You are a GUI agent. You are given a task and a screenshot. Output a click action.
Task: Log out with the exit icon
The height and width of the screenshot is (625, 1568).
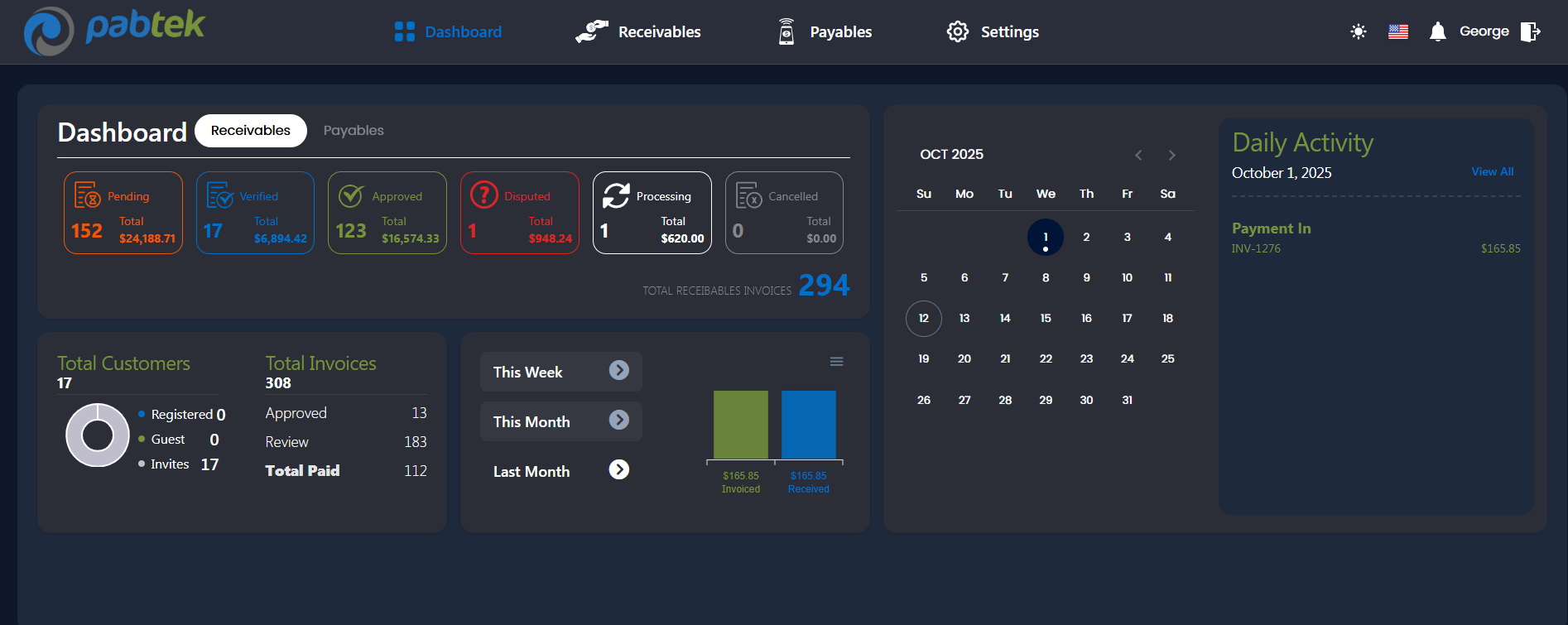tap(1531, 31)
